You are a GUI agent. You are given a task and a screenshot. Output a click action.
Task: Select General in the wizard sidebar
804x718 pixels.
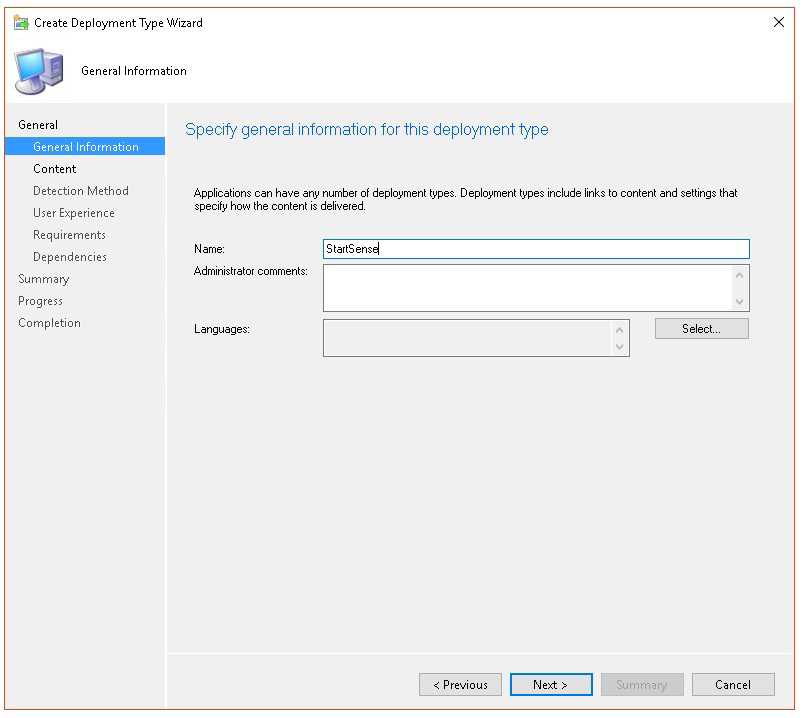38,125
